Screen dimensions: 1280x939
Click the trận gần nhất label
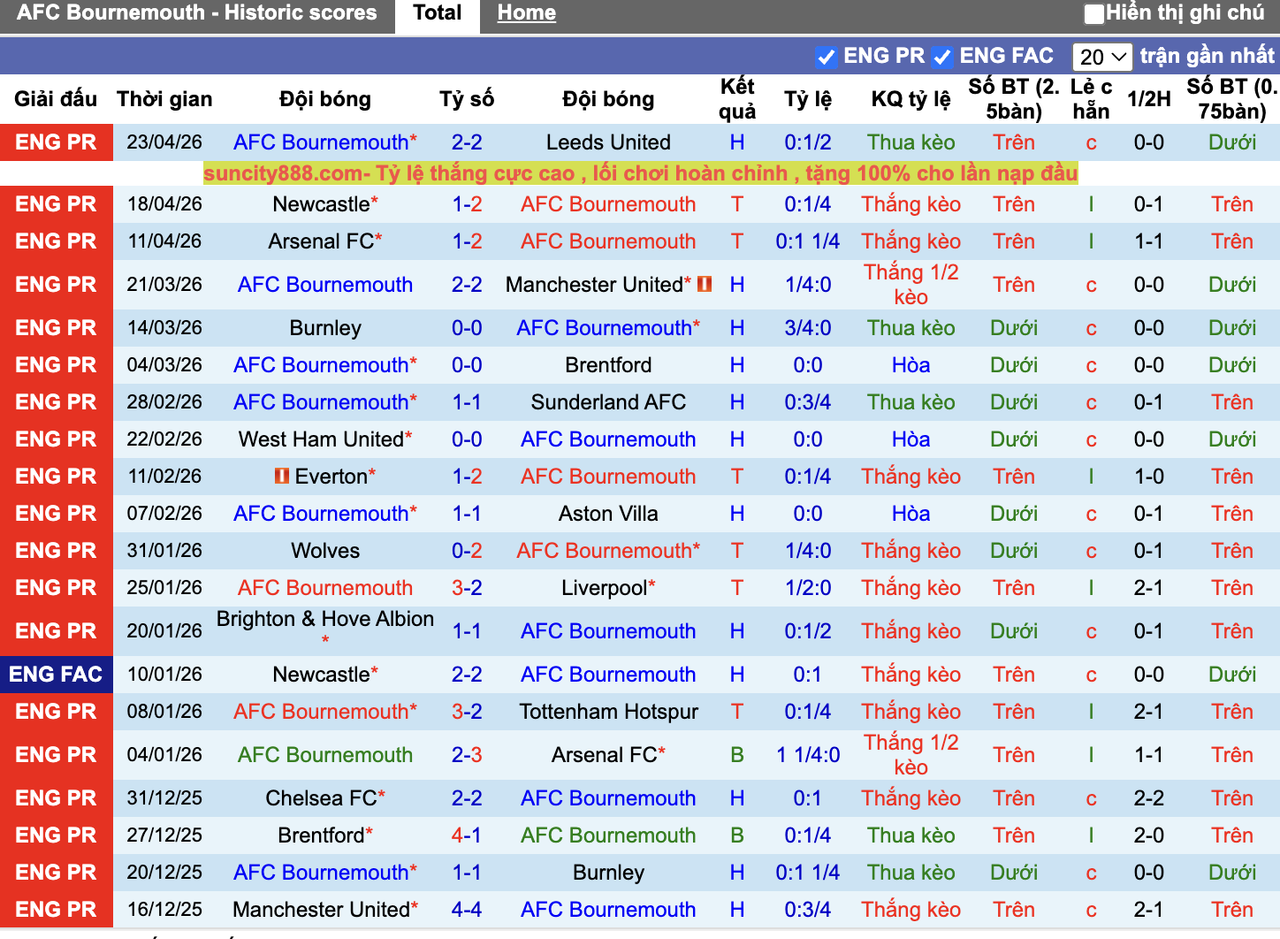click(1207, 56)
